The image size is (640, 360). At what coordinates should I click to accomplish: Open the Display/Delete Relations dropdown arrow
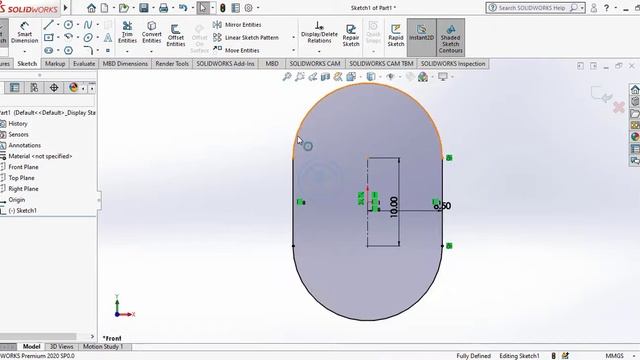319,51
